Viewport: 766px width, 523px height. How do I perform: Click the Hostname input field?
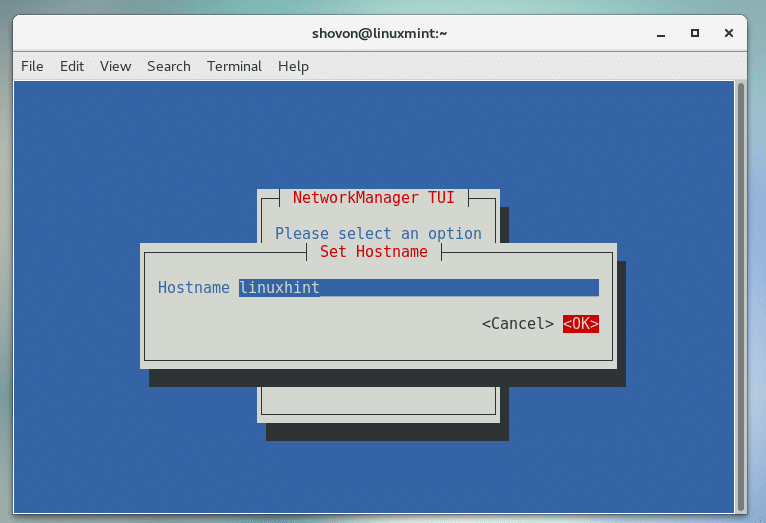pyautogui.click(x=418, y=288)
